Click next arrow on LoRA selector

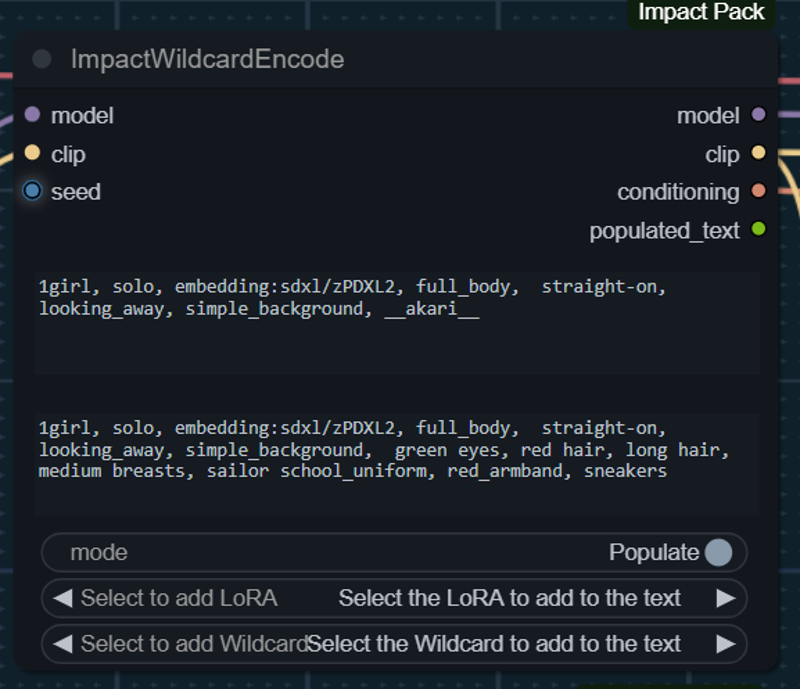(x=726, y=598)
